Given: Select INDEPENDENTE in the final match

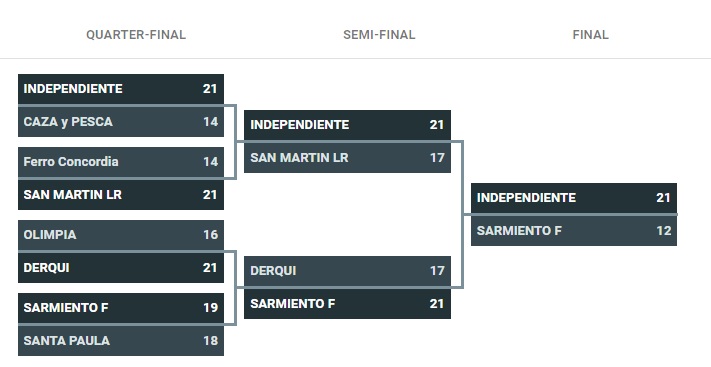Looking at the screenshot, I should click(x=574, y=198).
